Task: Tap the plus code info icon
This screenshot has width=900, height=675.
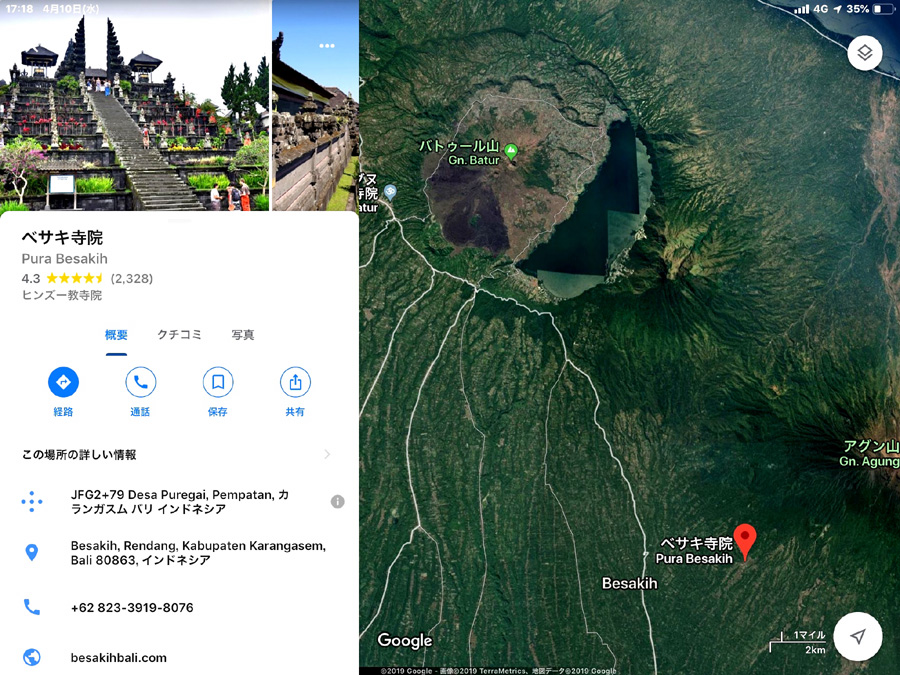Action: pos(338,502)
